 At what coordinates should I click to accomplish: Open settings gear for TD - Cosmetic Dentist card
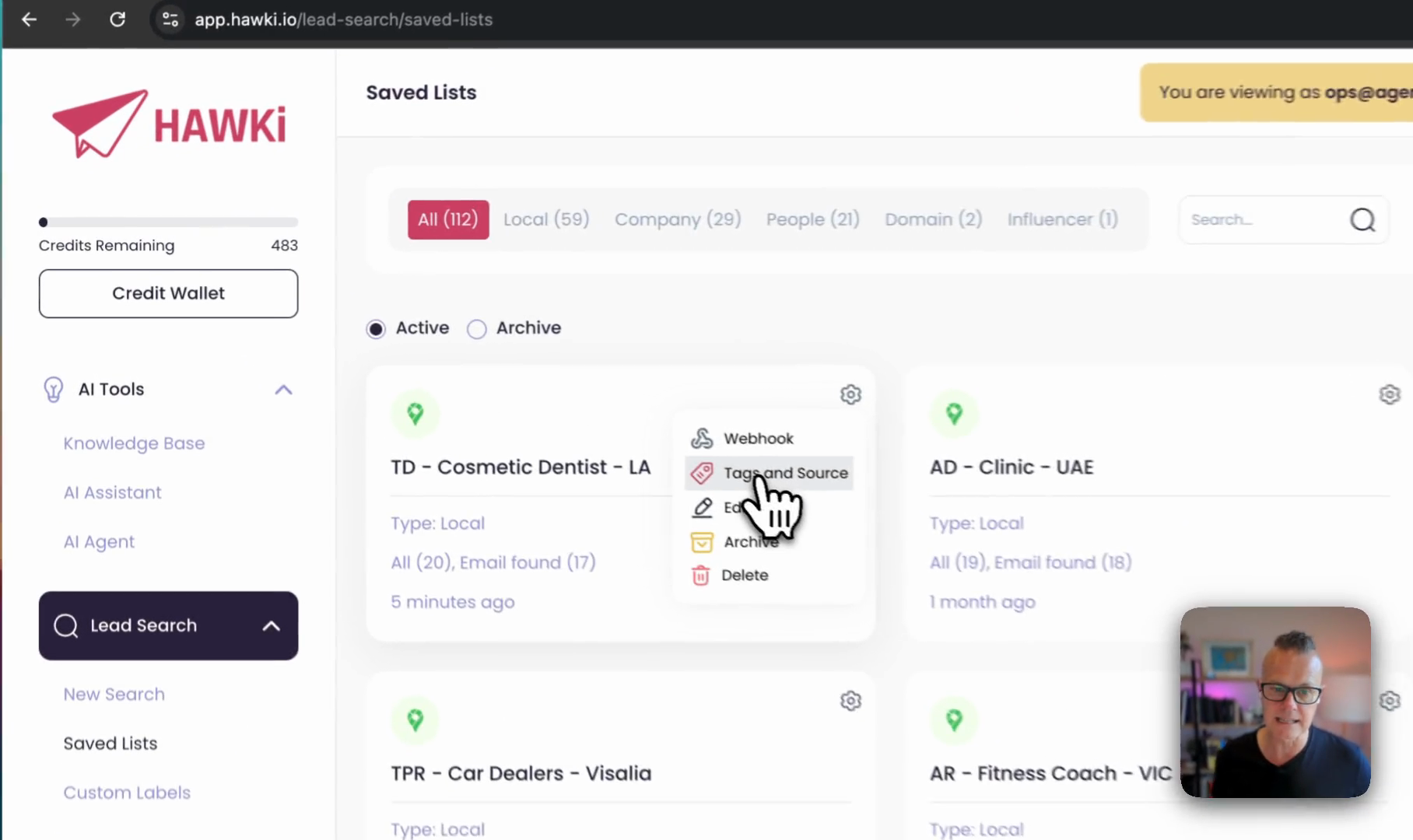(x=850, y=394)
